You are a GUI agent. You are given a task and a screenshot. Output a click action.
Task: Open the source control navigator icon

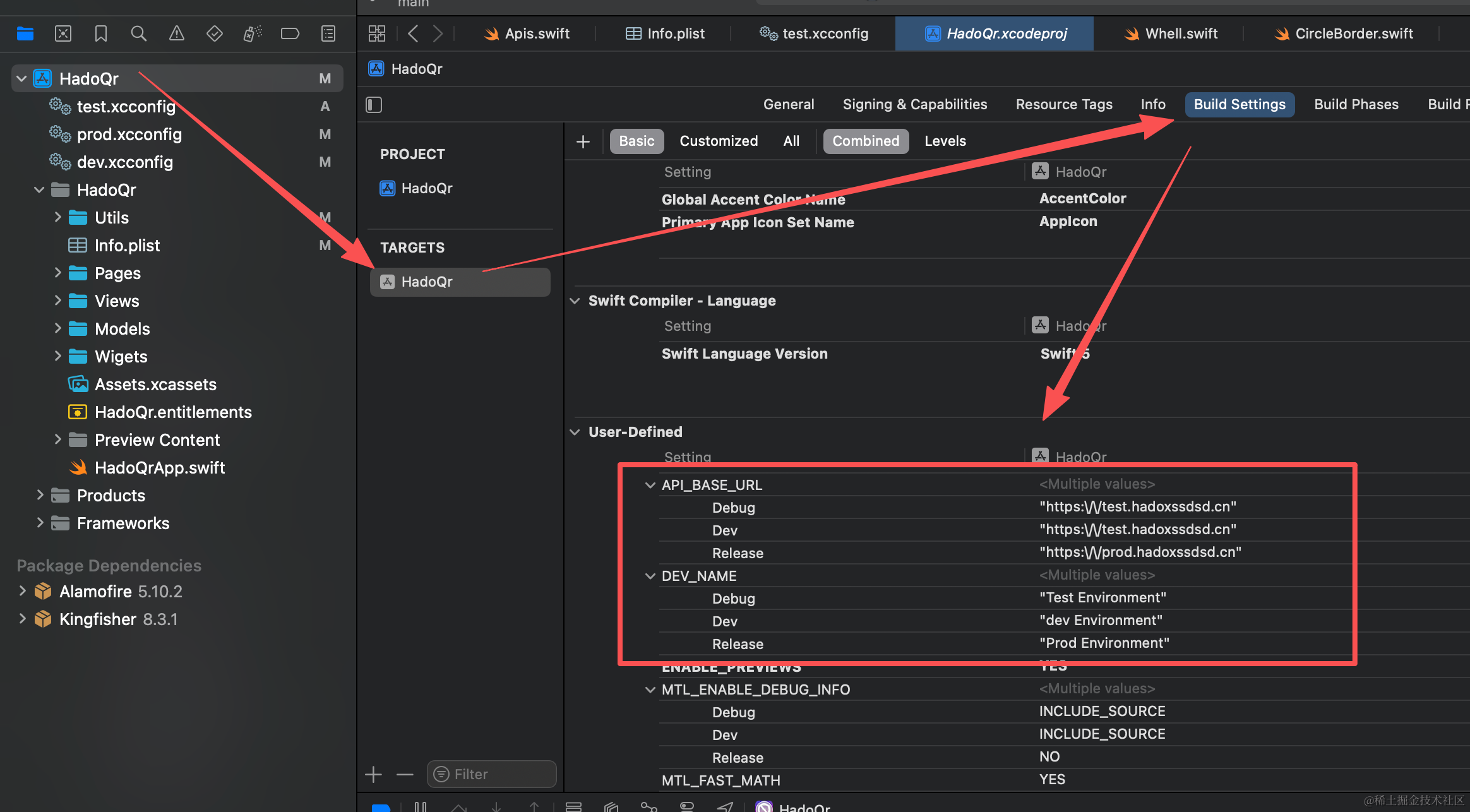[63, 33]
